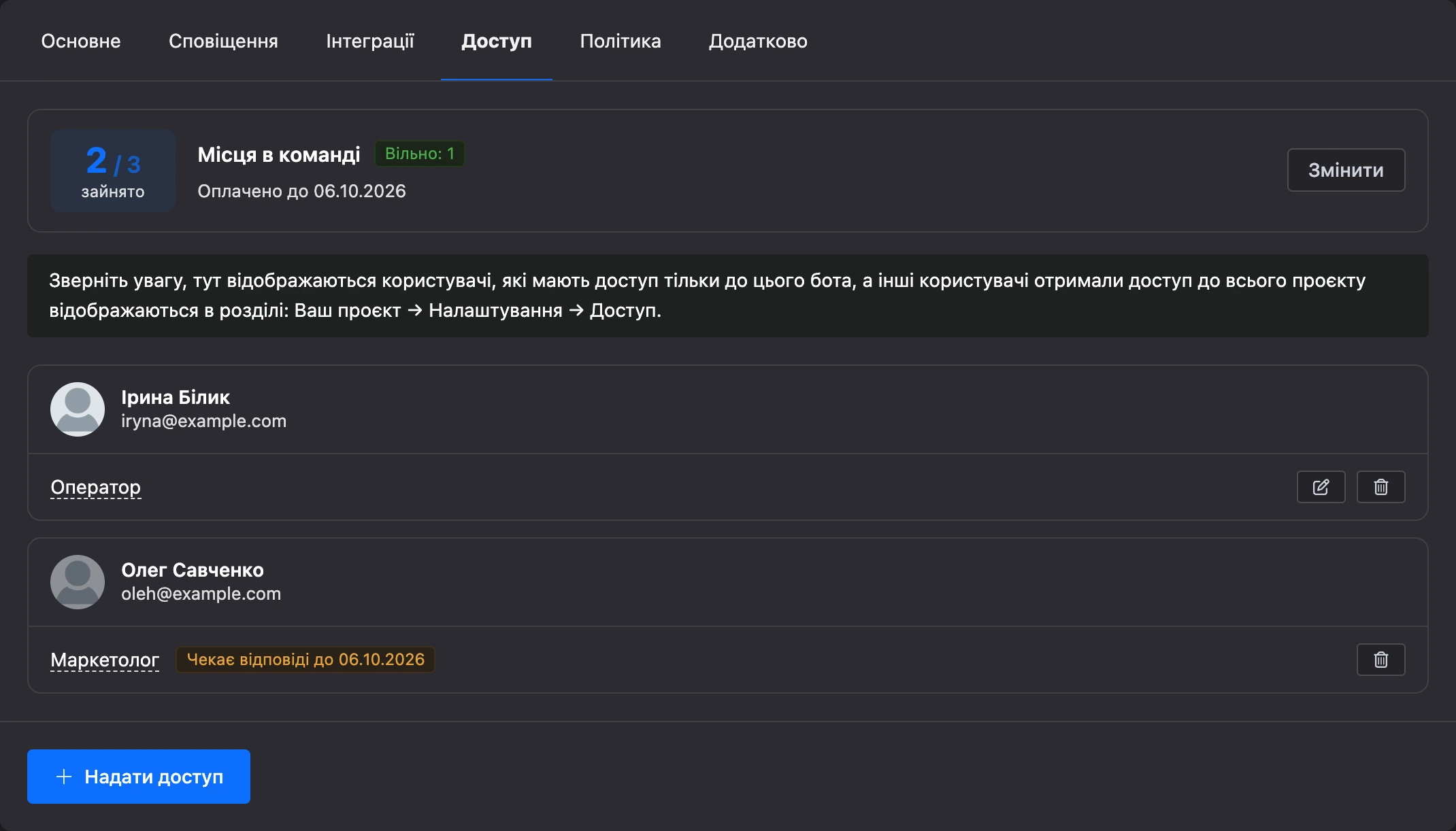Click the Маркетолог role link
The width and height of the screenshot is (1456, 831).
pos(105,660)
